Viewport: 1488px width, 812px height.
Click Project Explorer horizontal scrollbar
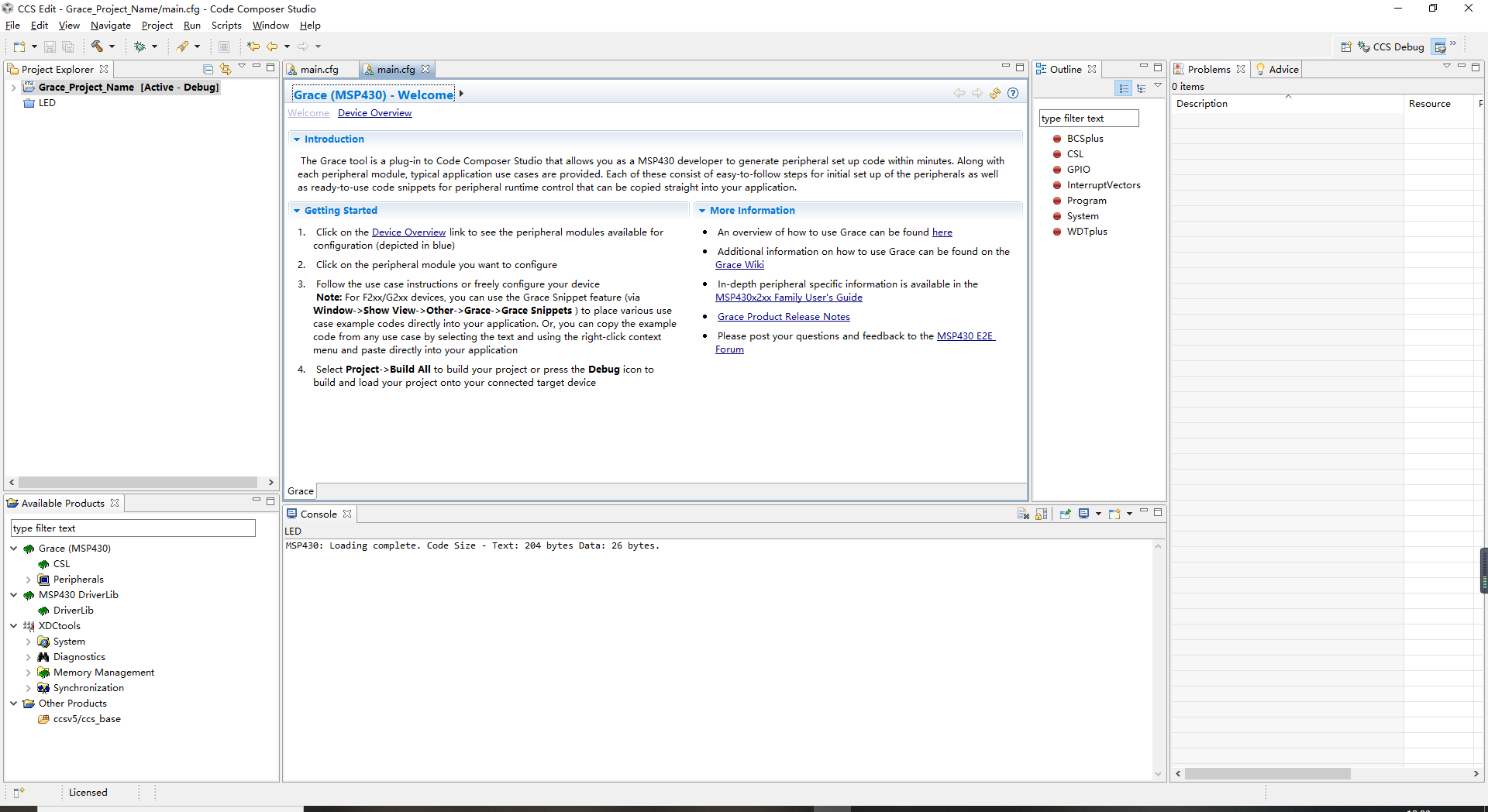[x=138, y=482]
